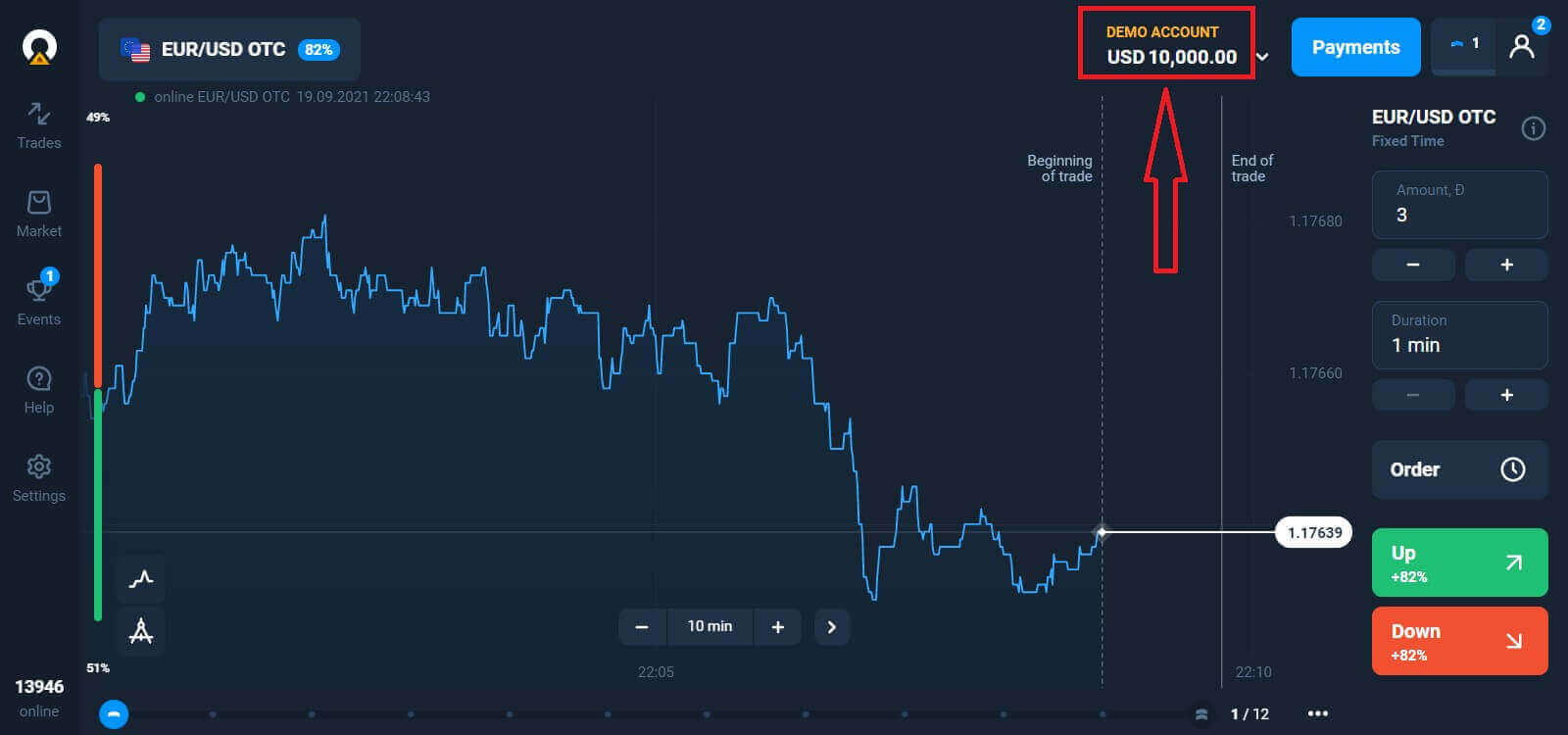This screenshot has width=1568, height=735.
Task: Expand the chart navigation arrow next to timeframe
Action: pyautogui.click(x=832, y=626)
